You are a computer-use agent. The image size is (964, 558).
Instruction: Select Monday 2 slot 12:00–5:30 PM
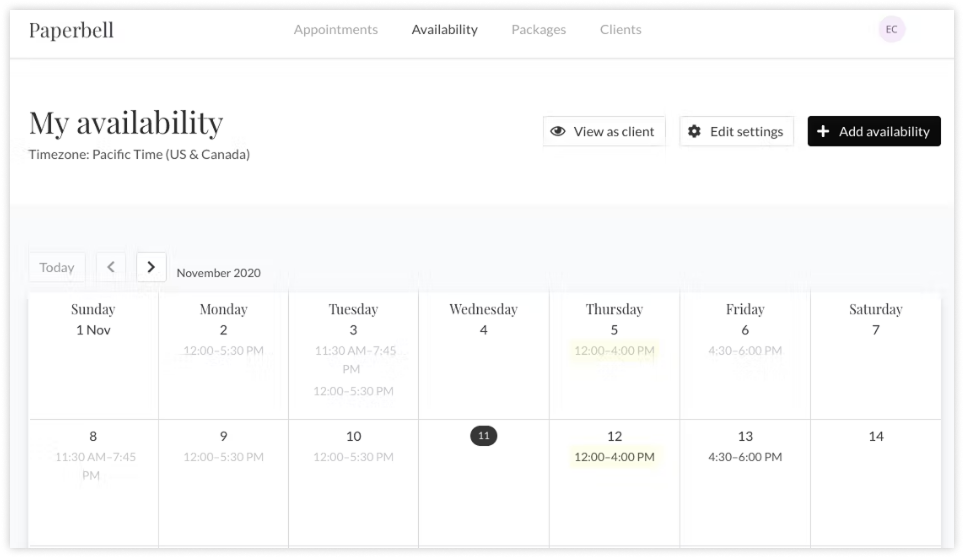(223, 350)
